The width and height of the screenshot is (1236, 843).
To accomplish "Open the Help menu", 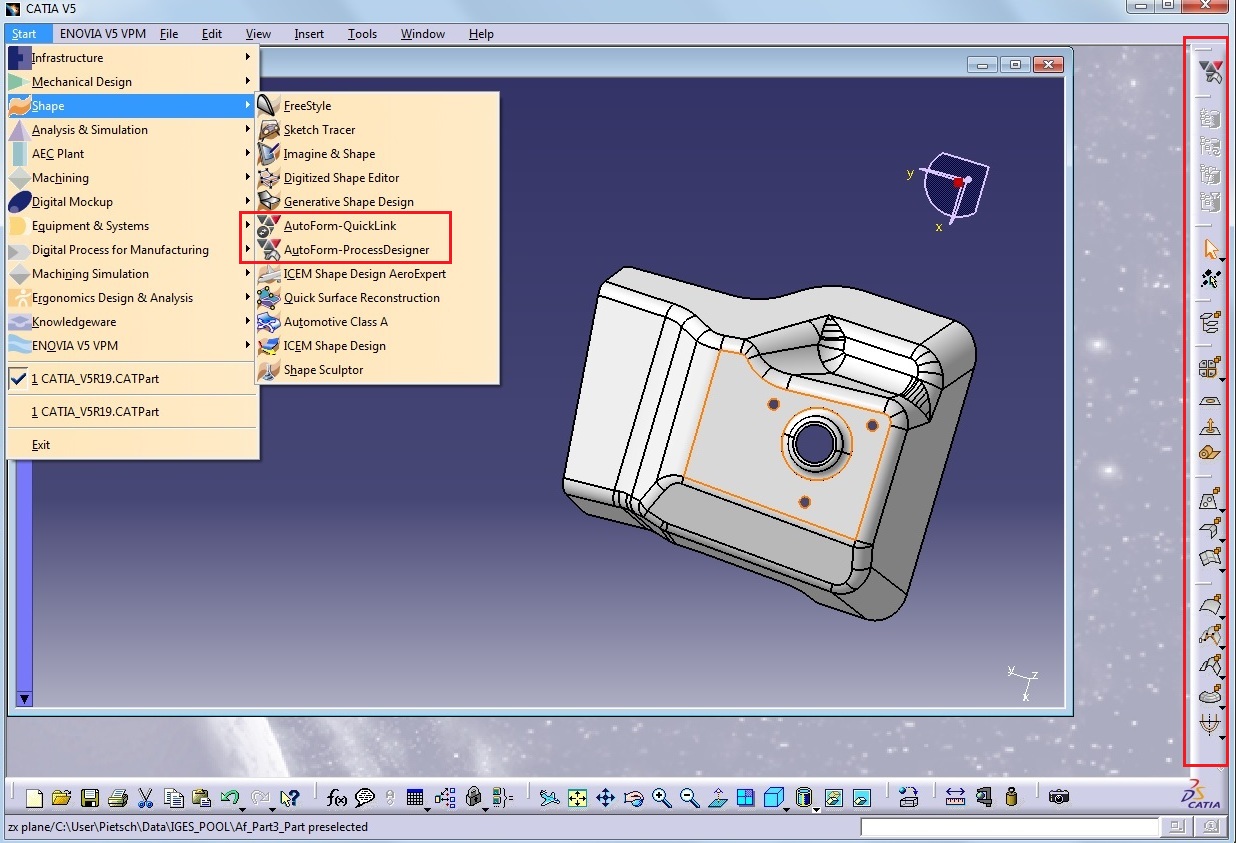I will pyautogui.click(x=481, y=33).
